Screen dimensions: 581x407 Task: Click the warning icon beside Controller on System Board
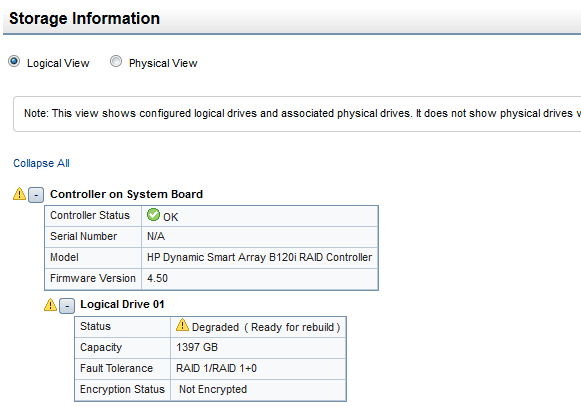click(x=19, y=193)
